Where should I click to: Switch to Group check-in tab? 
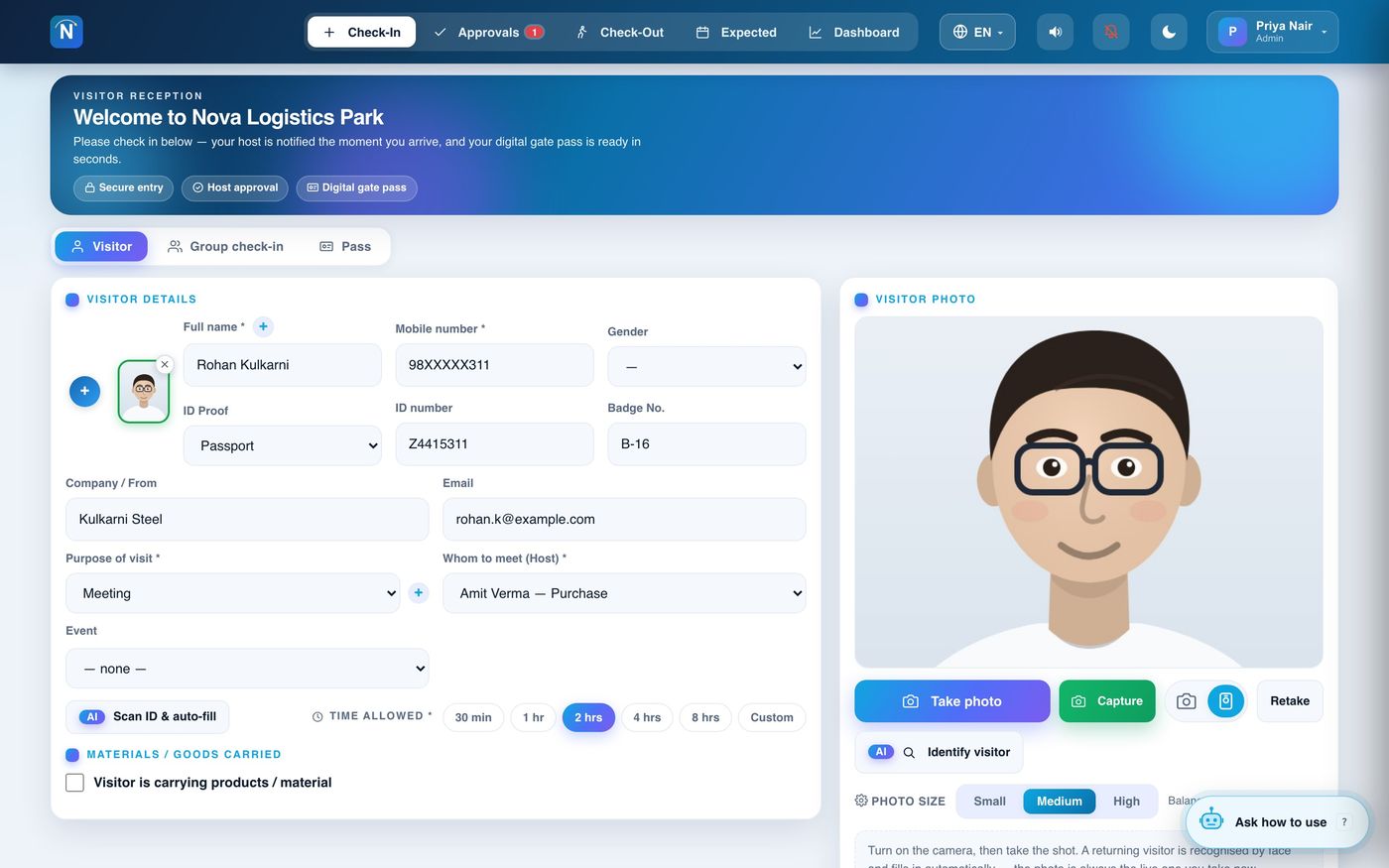(225, 246)
